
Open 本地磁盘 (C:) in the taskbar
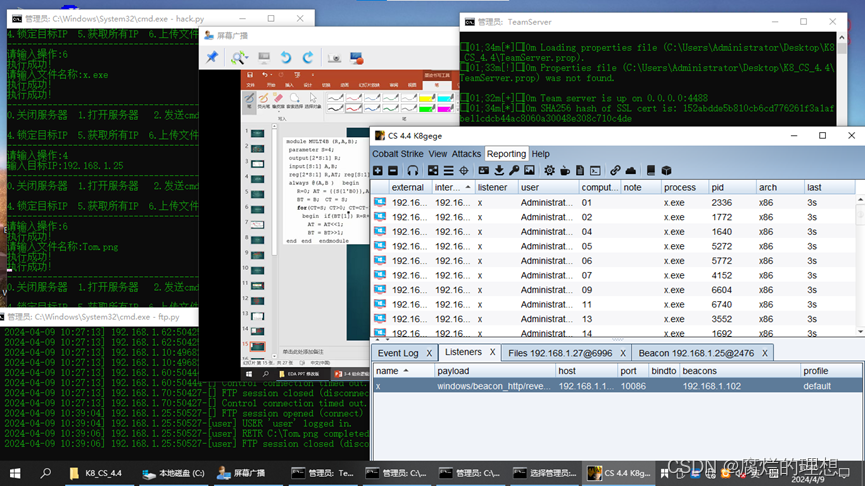pos(173,473)
